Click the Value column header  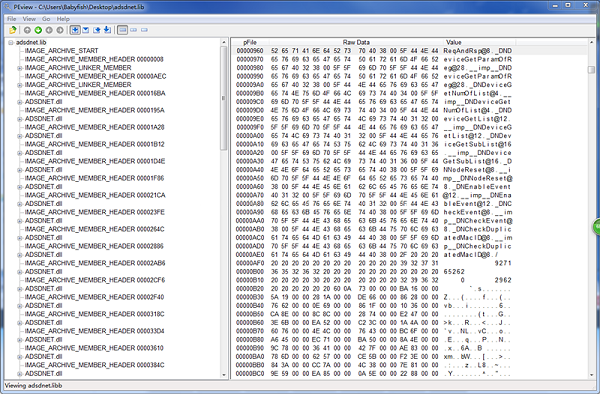point(453,42)
